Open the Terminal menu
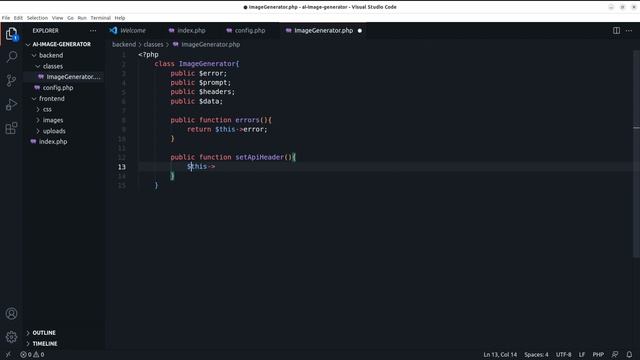Screen dimensions: 640x360 [x=100, y=18]
